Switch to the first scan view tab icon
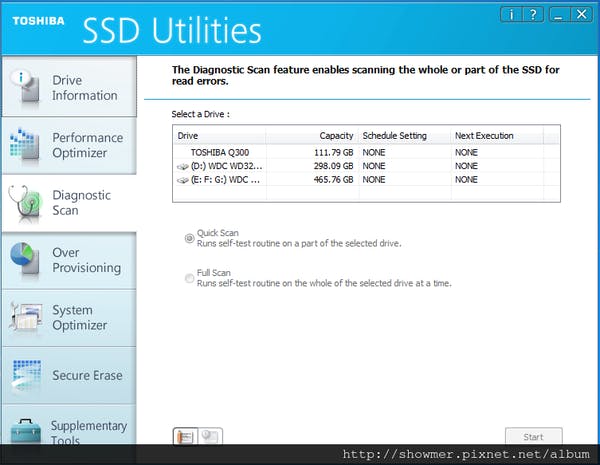 pyautogui.click(x=185, y=436)
